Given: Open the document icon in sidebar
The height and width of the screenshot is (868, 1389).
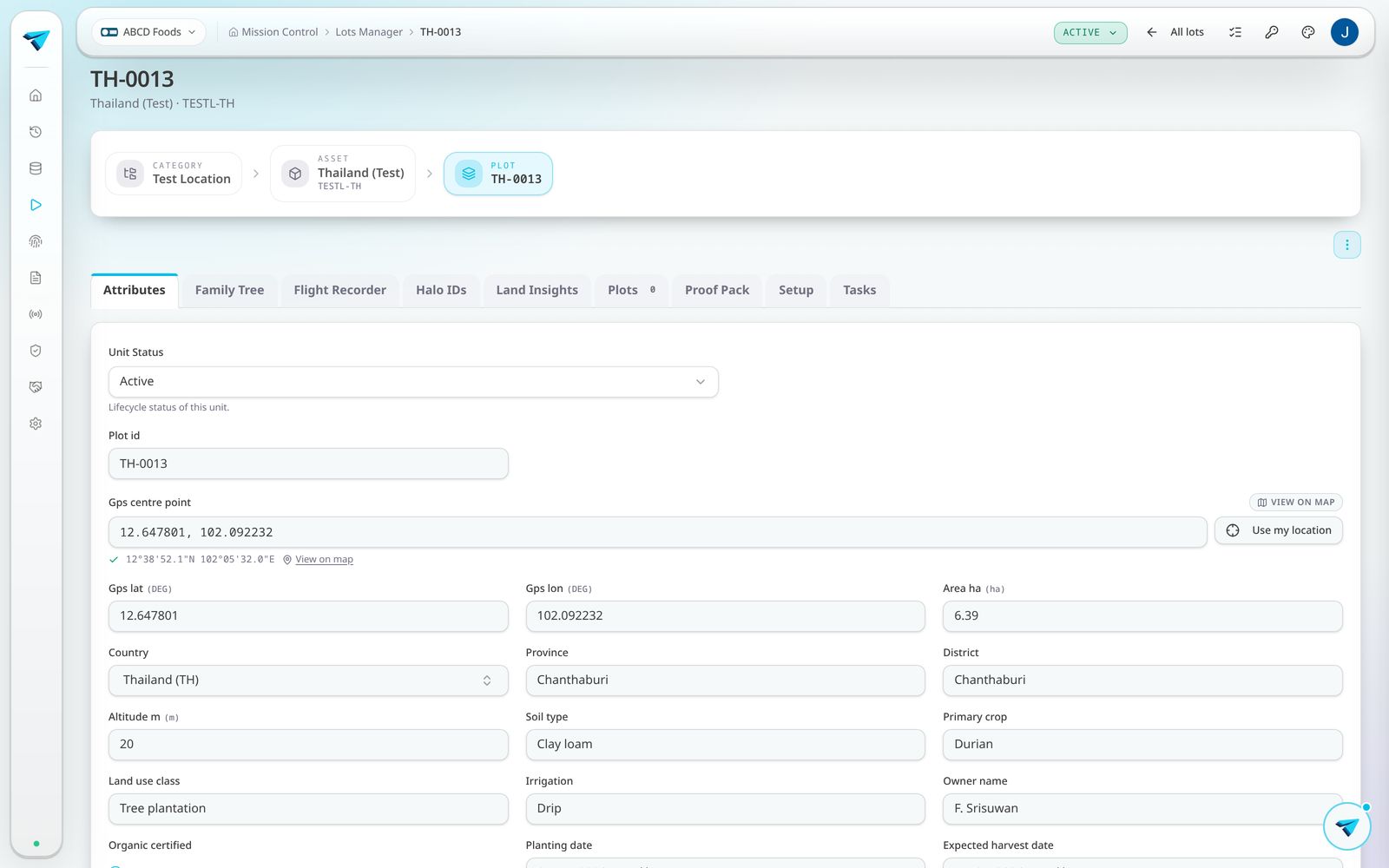Looking at the screenshot, I should click(36, 278).
